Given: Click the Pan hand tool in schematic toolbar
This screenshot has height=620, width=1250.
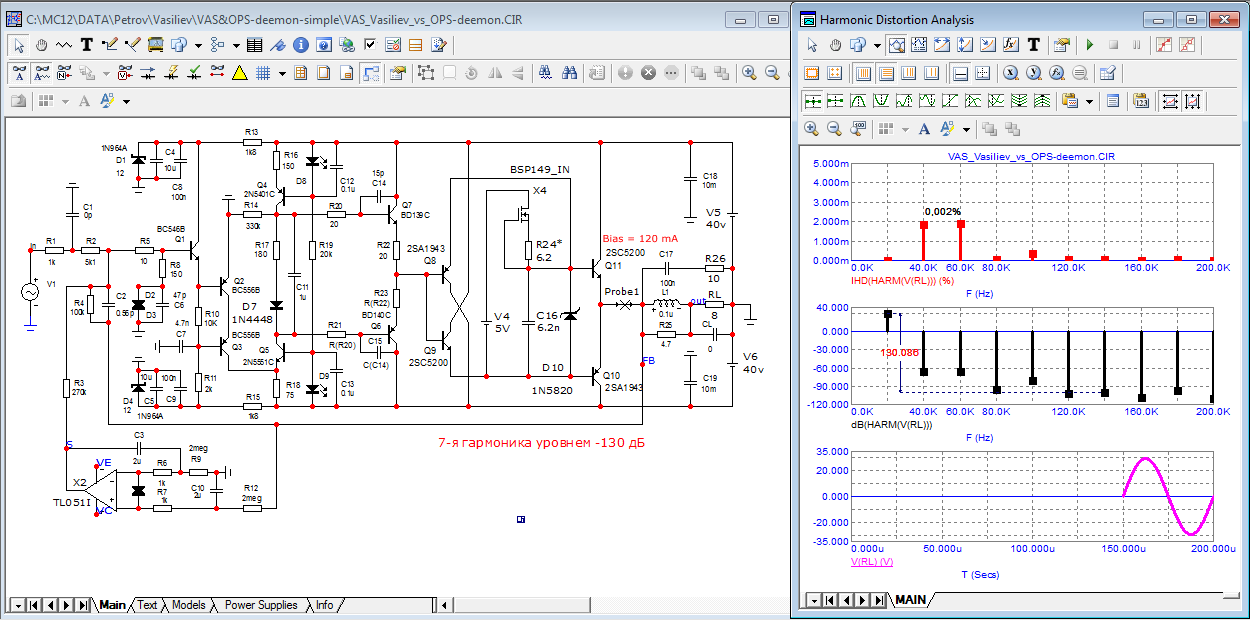Looking at the screenshot, I should (x=42, y=45).
